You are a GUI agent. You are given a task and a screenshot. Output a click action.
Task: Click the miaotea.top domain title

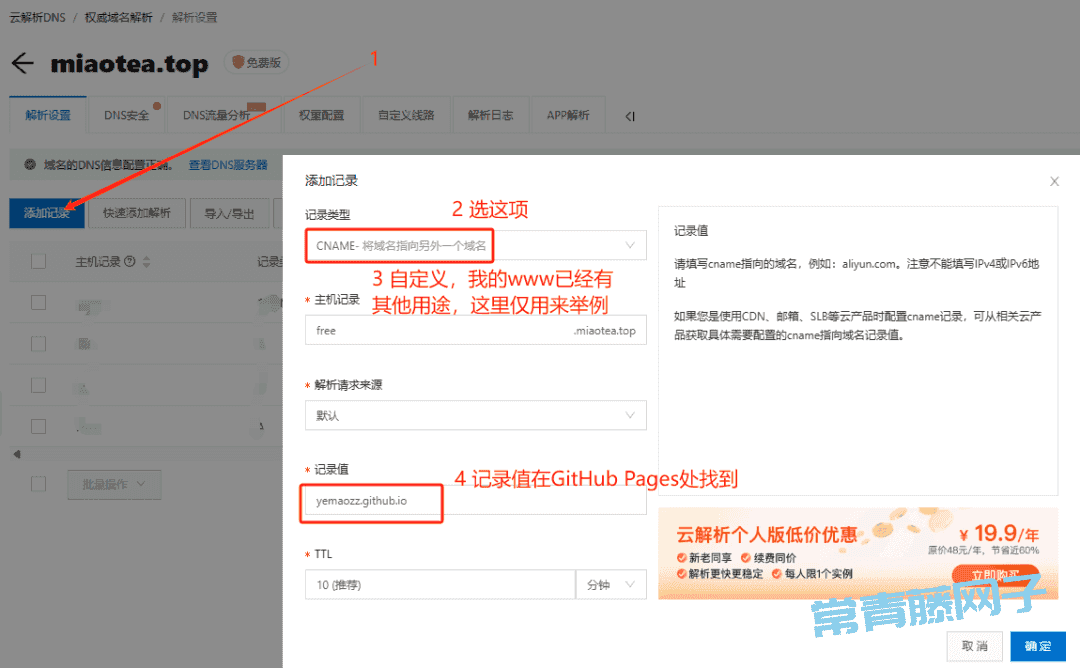129,63
